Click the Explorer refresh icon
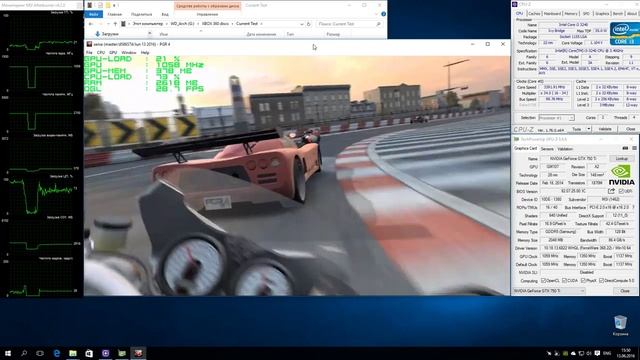 point(309,24)
